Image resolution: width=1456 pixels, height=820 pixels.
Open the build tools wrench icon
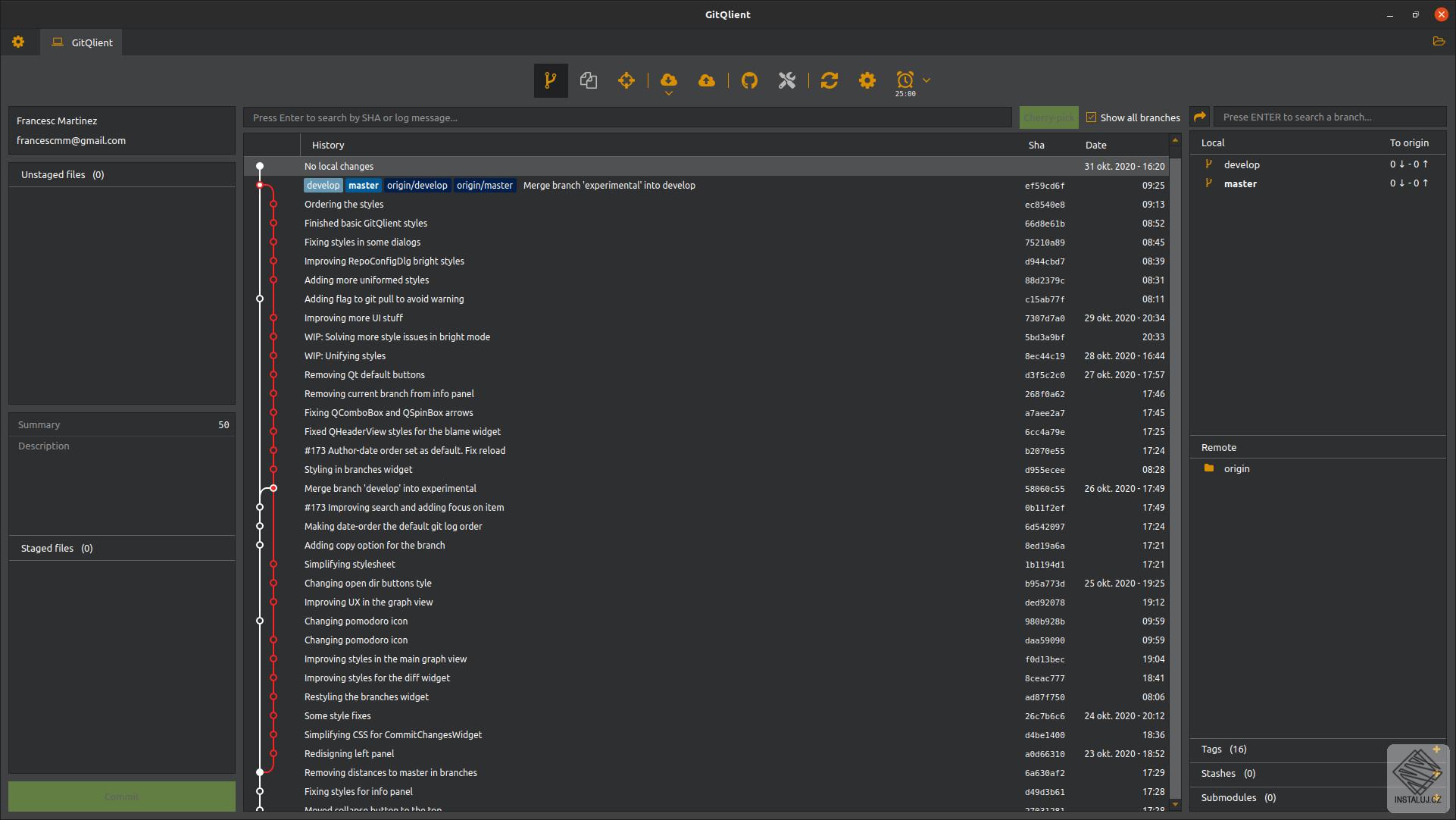787,80
